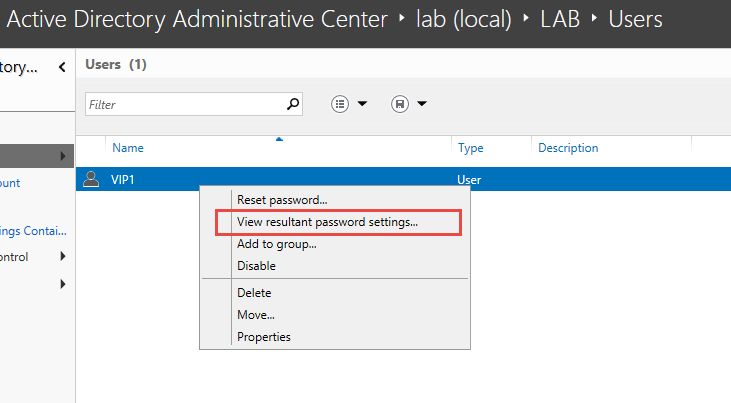Select Reset password... from context menu
This screenshot has width=731, height=403.
point(282,200)
